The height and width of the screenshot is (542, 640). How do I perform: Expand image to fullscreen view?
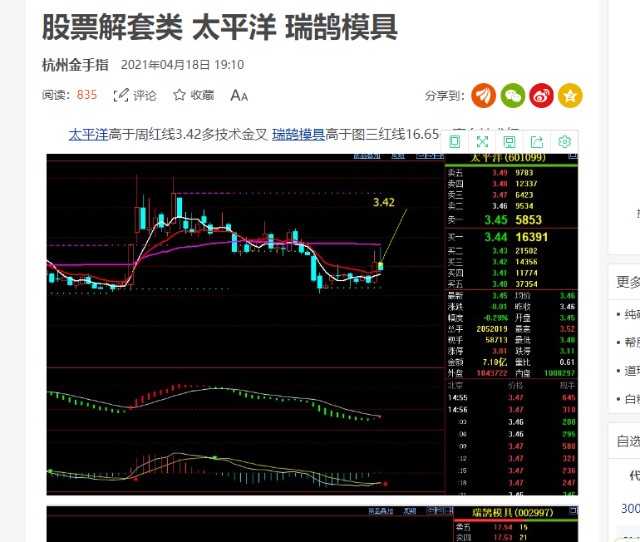(x=482, y=142)
